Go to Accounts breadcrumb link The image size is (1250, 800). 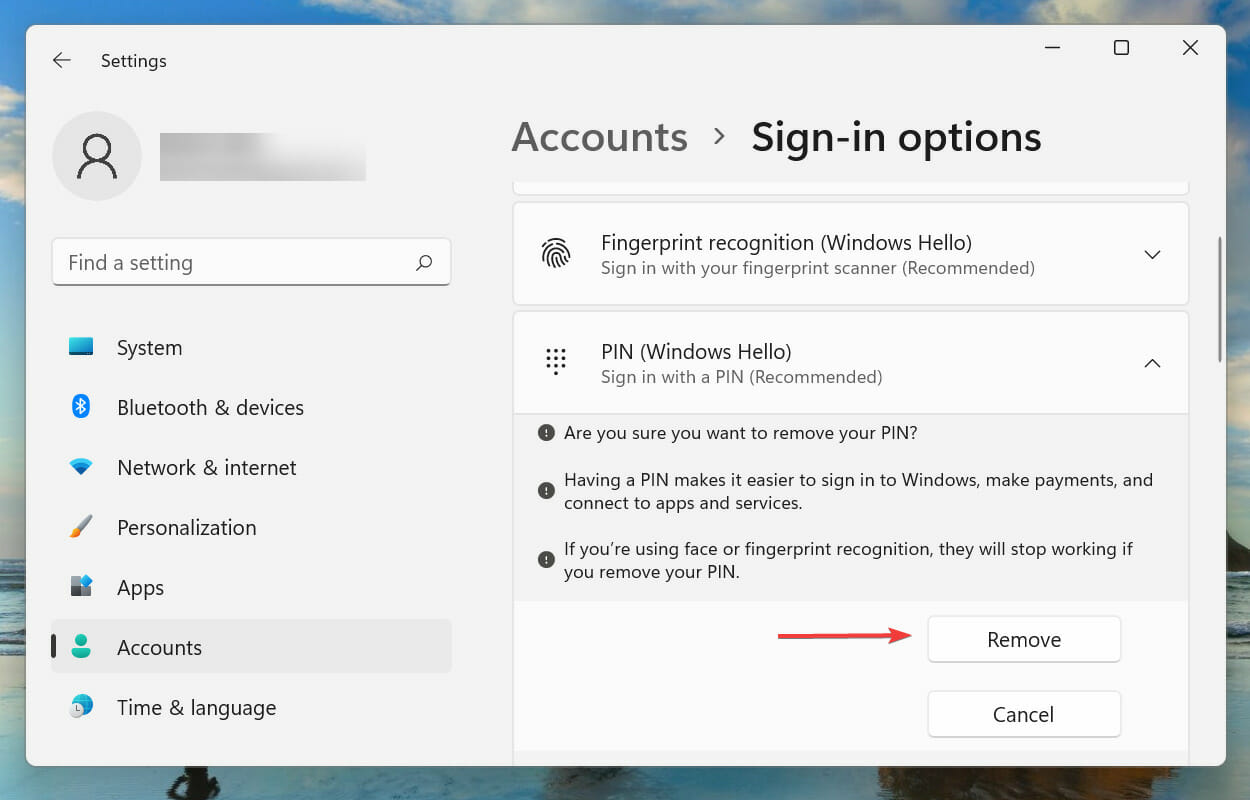[x=599, y=137]
